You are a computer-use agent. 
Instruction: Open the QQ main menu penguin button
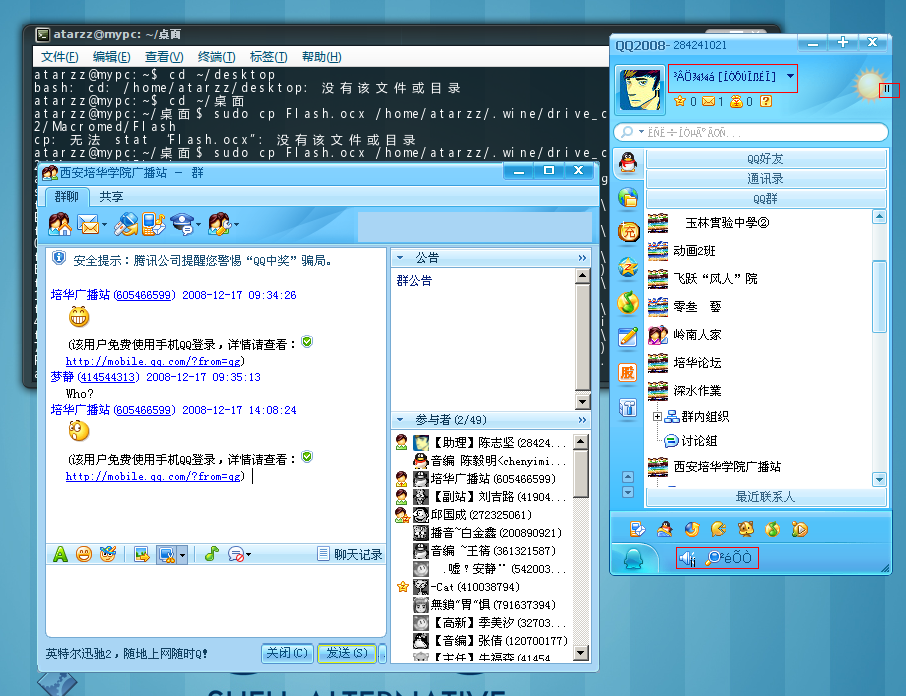634,559
